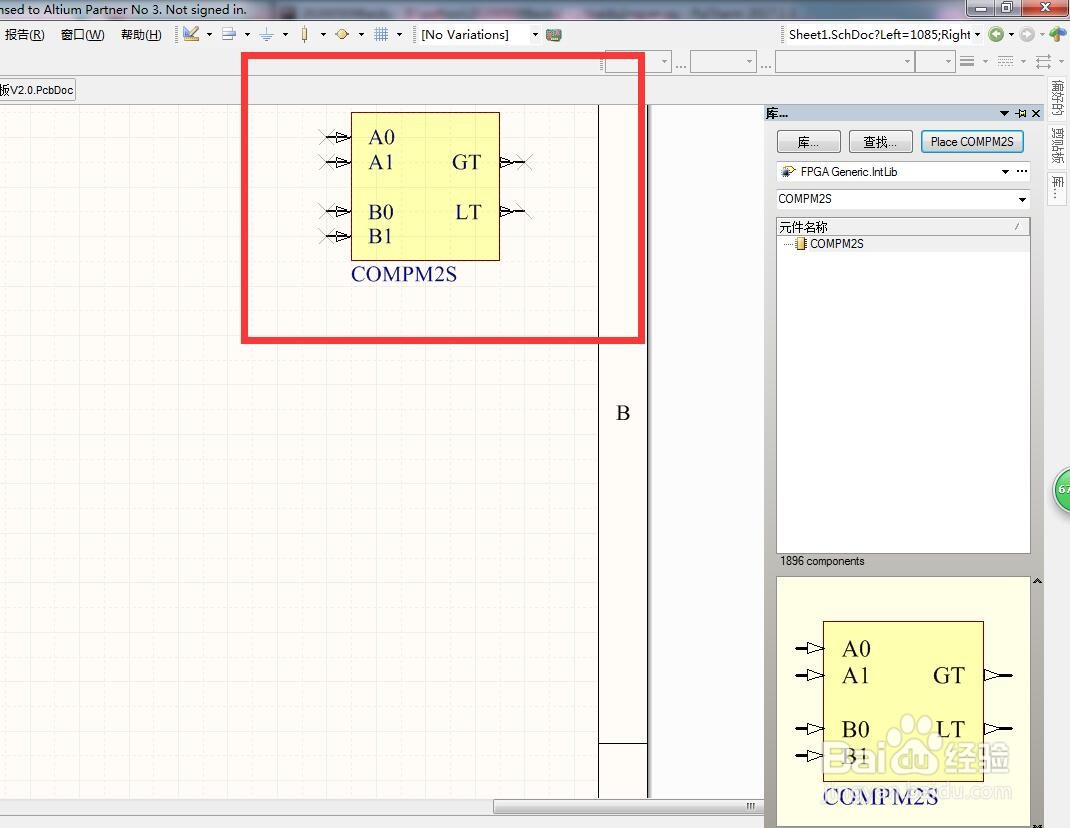Click the 查找... search button

click(880, 142)
